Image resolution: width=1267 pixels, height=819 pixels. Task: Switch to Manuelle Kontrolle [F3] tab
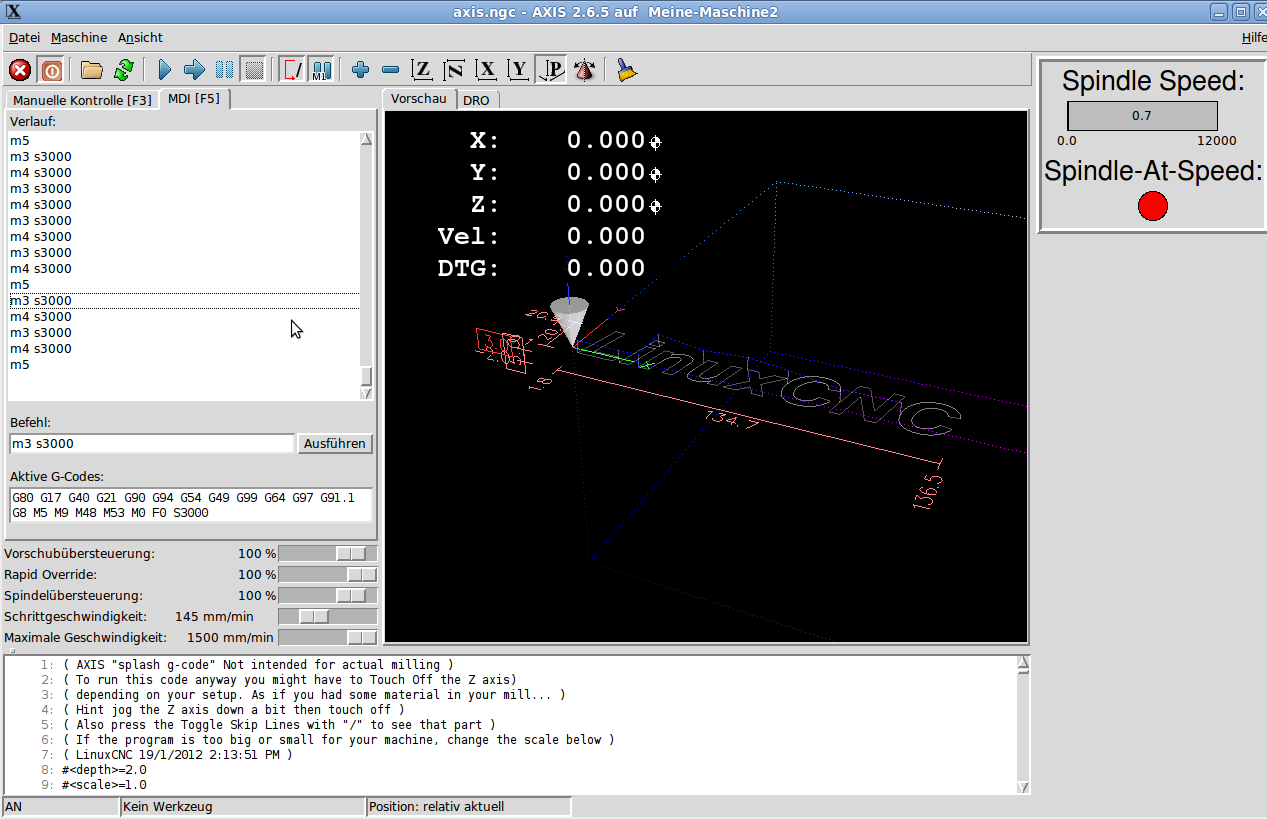coord(82,100)
